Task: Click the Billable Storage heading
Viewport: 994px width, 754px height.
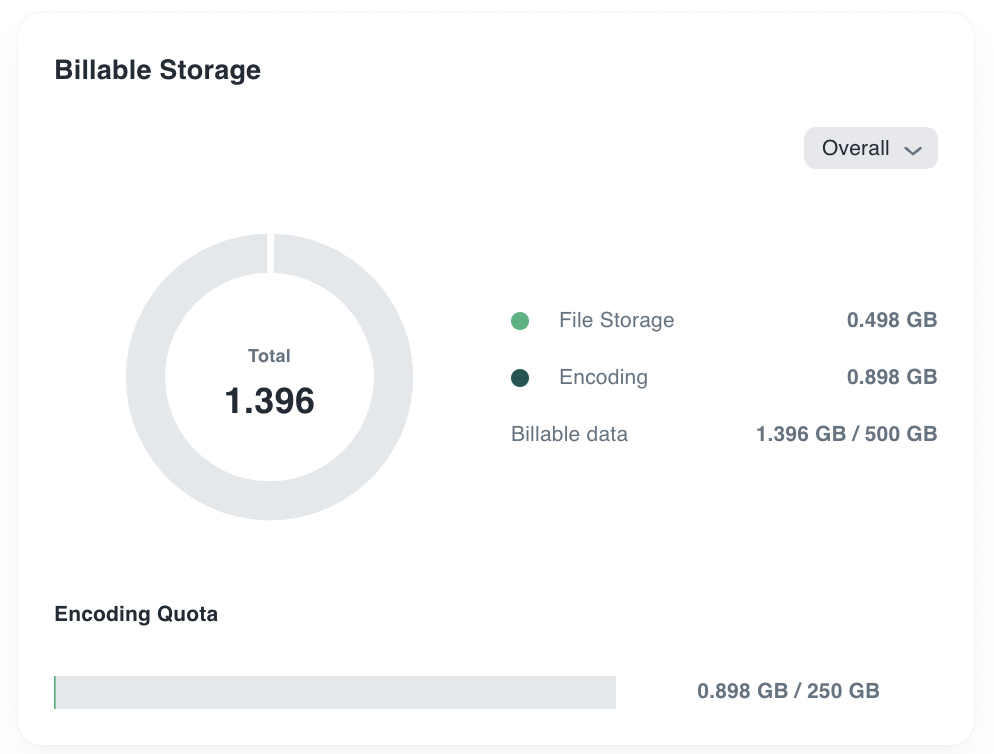Action: tap(157, 70)
